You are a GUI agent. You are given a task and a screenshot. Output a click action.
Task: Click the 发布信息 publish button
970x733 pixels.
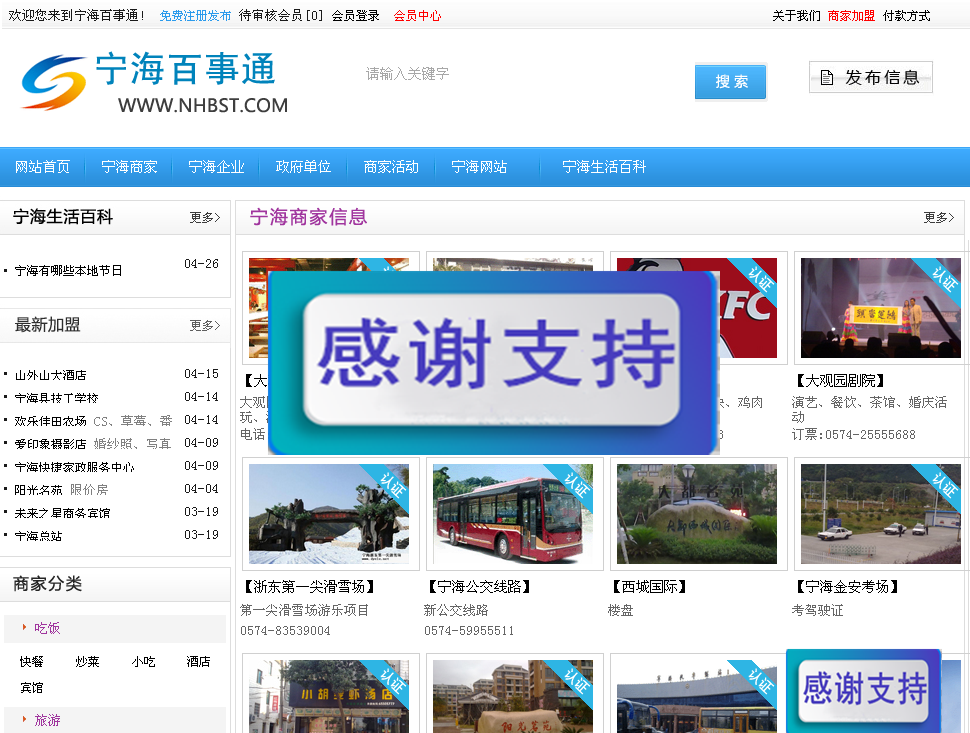870,77
